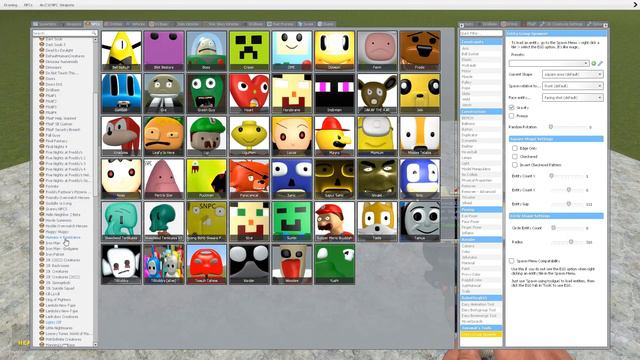Pick the Finn character thumbnail
Viewport: 640px width, 360px height.
tap(377, 51)
